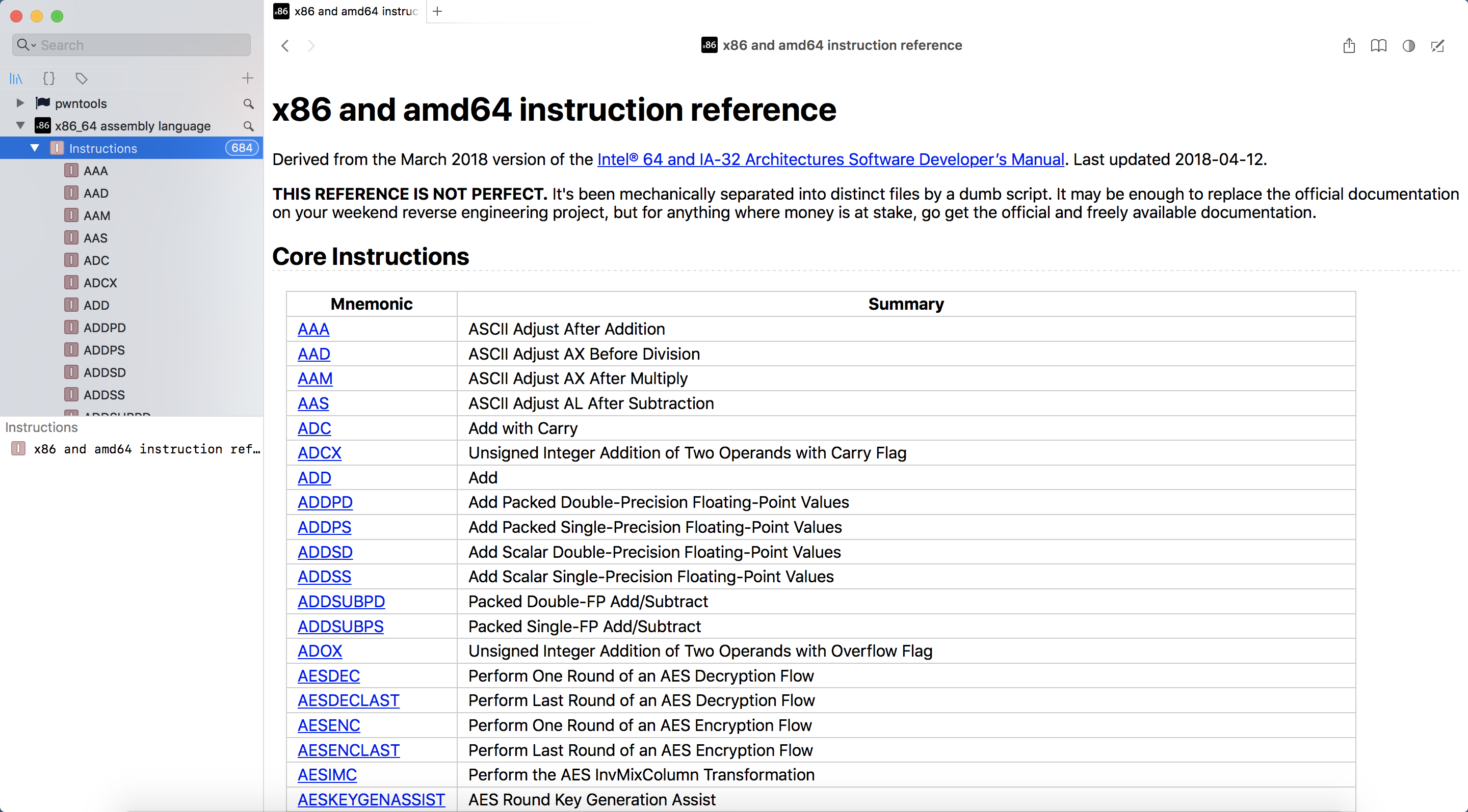Click the ADDPD instruction link
Screen dimensions: 1468x812
(x=326, y=502)
